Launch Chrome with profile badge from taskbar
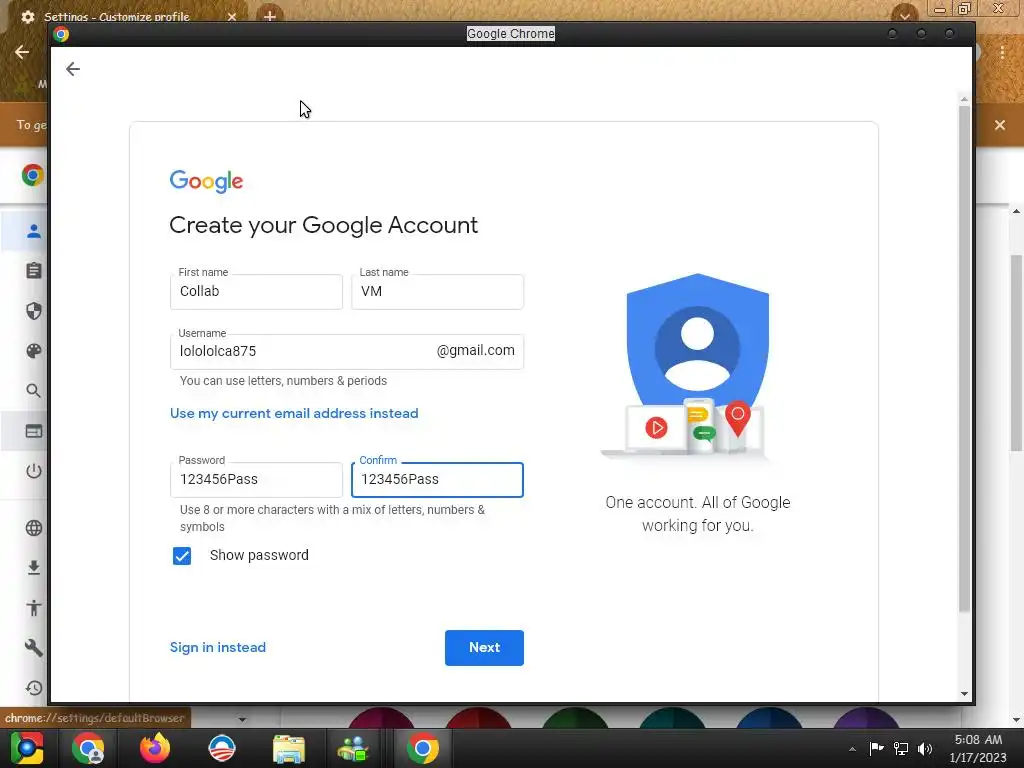 [88, 748]
